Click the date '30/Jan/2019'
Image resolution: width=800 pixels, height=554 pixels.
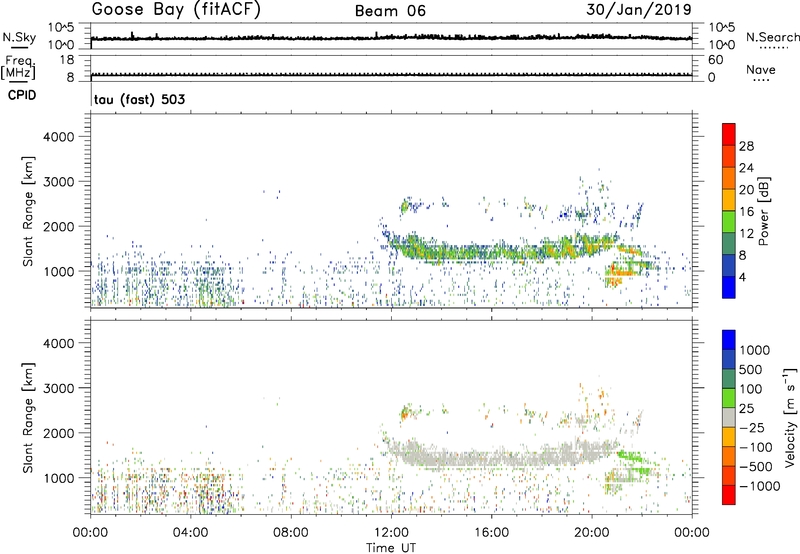(639, 10)
